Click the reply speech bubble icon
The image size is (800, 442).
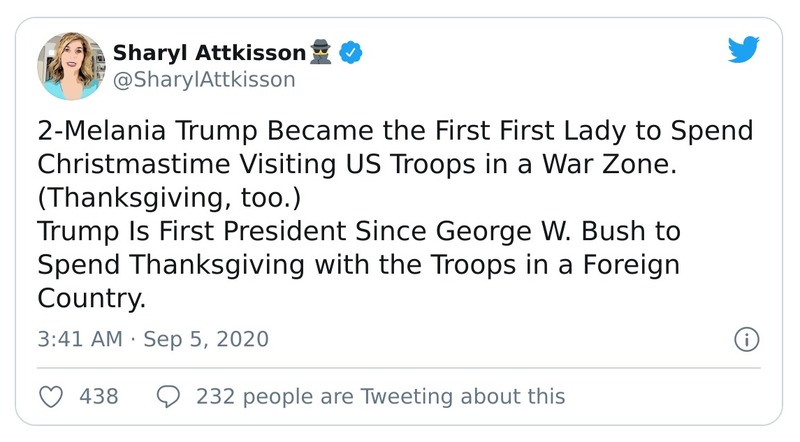[170, 396]
